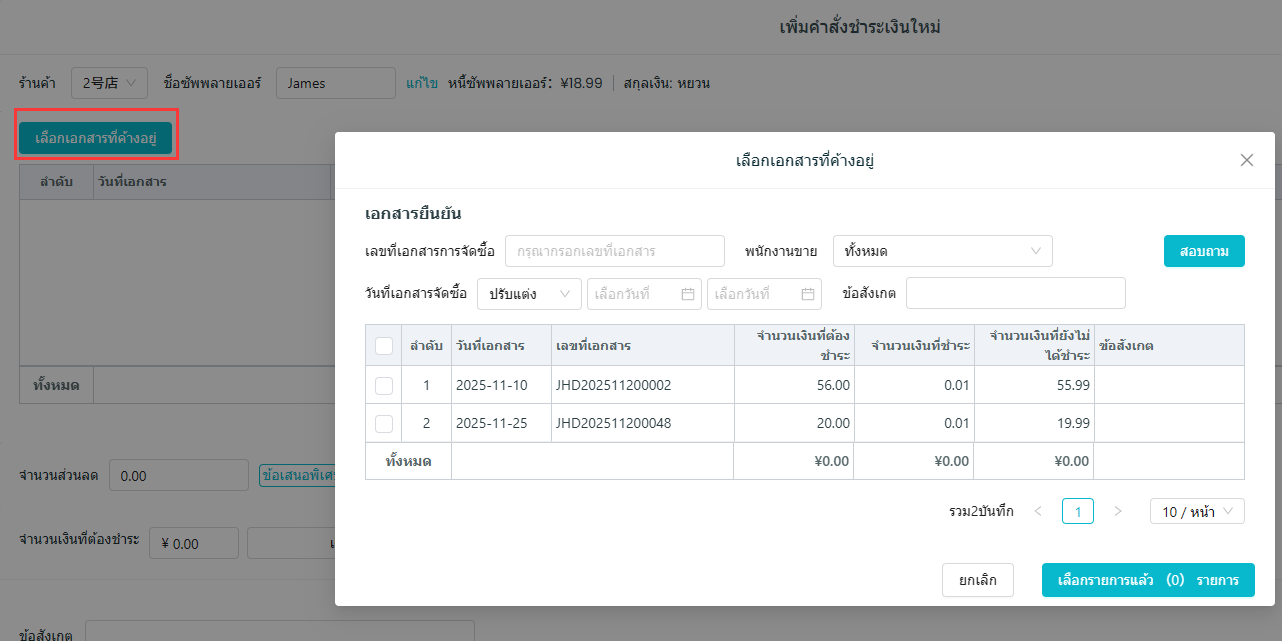Click the ยกเลิก cancel button
Screen dimensions: 1282x641
977,580
